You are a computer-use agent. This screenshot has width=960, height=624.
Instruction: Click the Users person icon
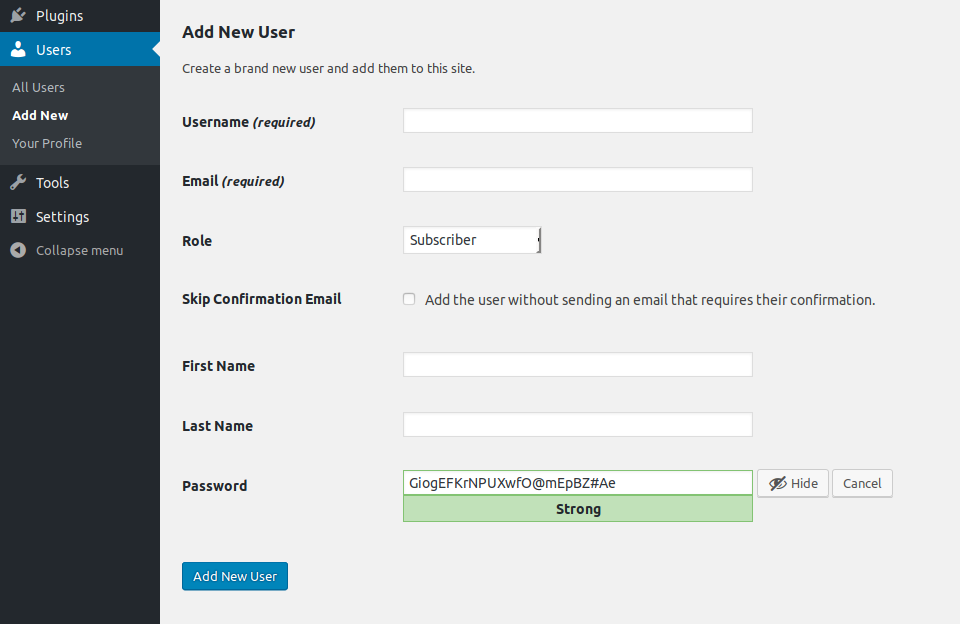pos(18,50)
